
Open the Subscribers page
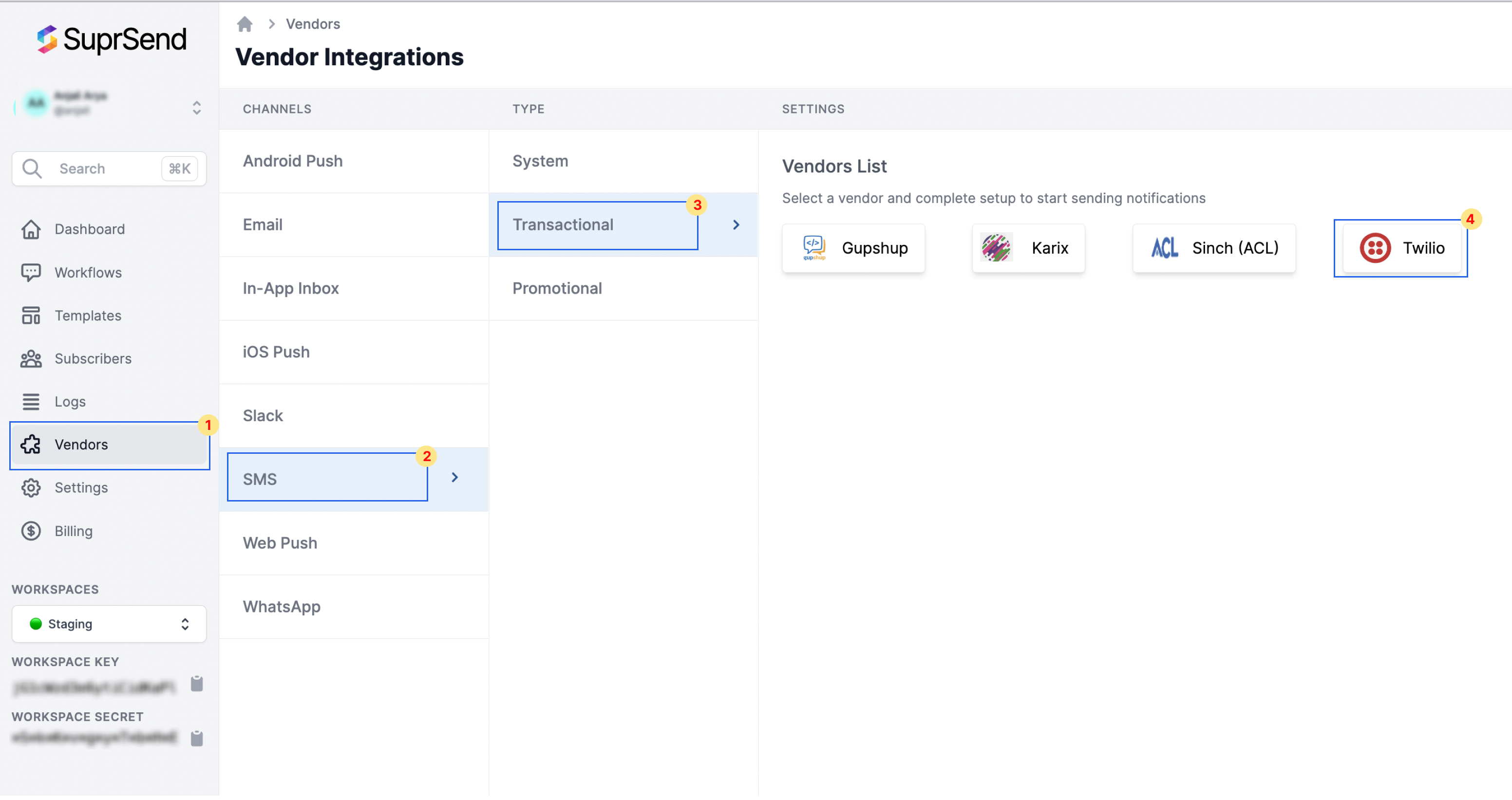point(93,359)
